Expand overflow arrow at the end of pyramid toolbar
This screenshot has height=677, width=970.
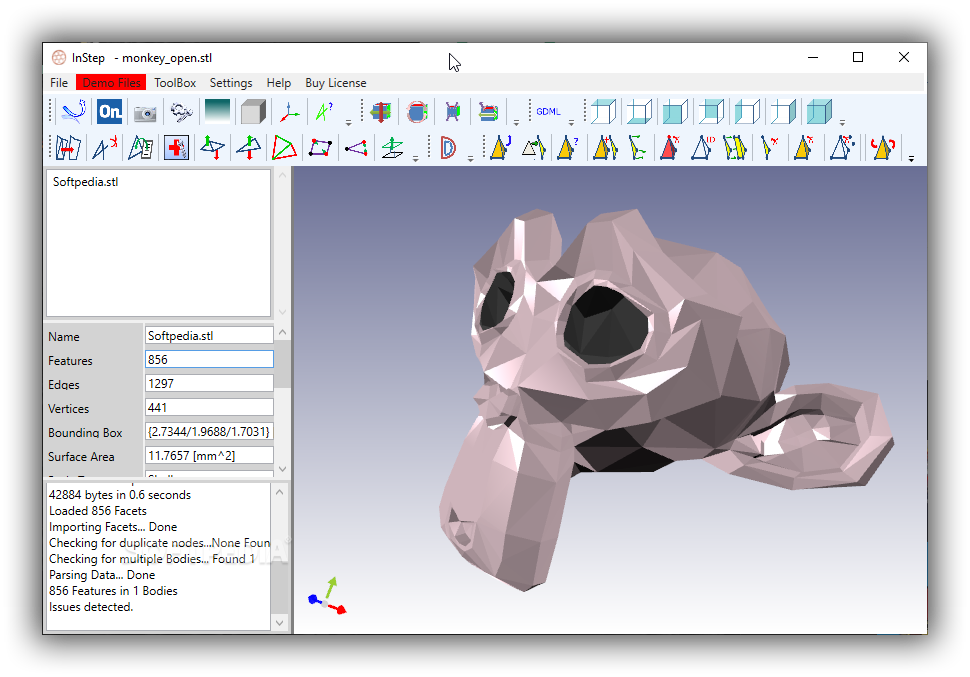[x=911, y=159]
